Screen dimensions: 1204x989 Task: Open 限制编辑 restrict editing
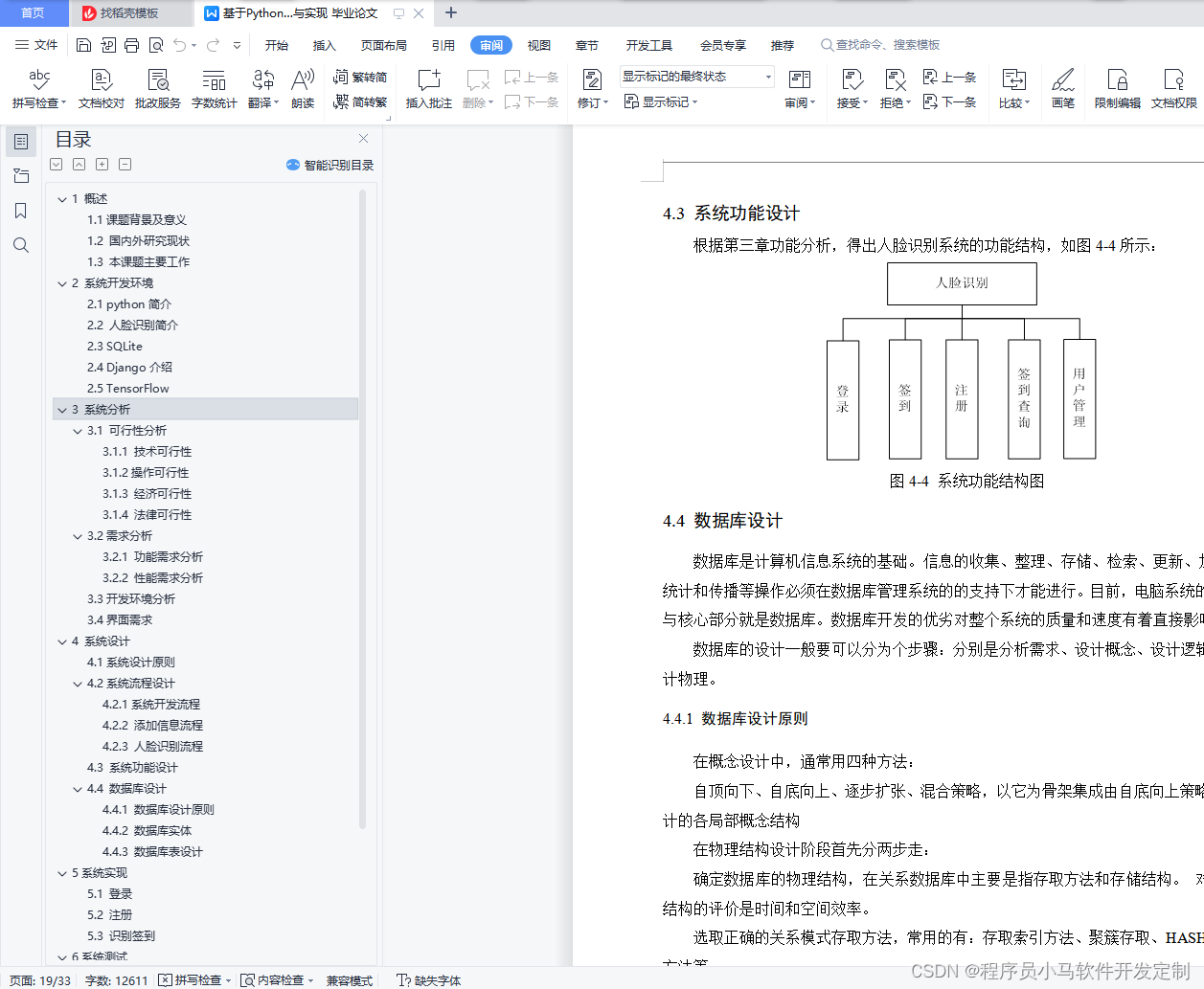(x=1118, y=89)
